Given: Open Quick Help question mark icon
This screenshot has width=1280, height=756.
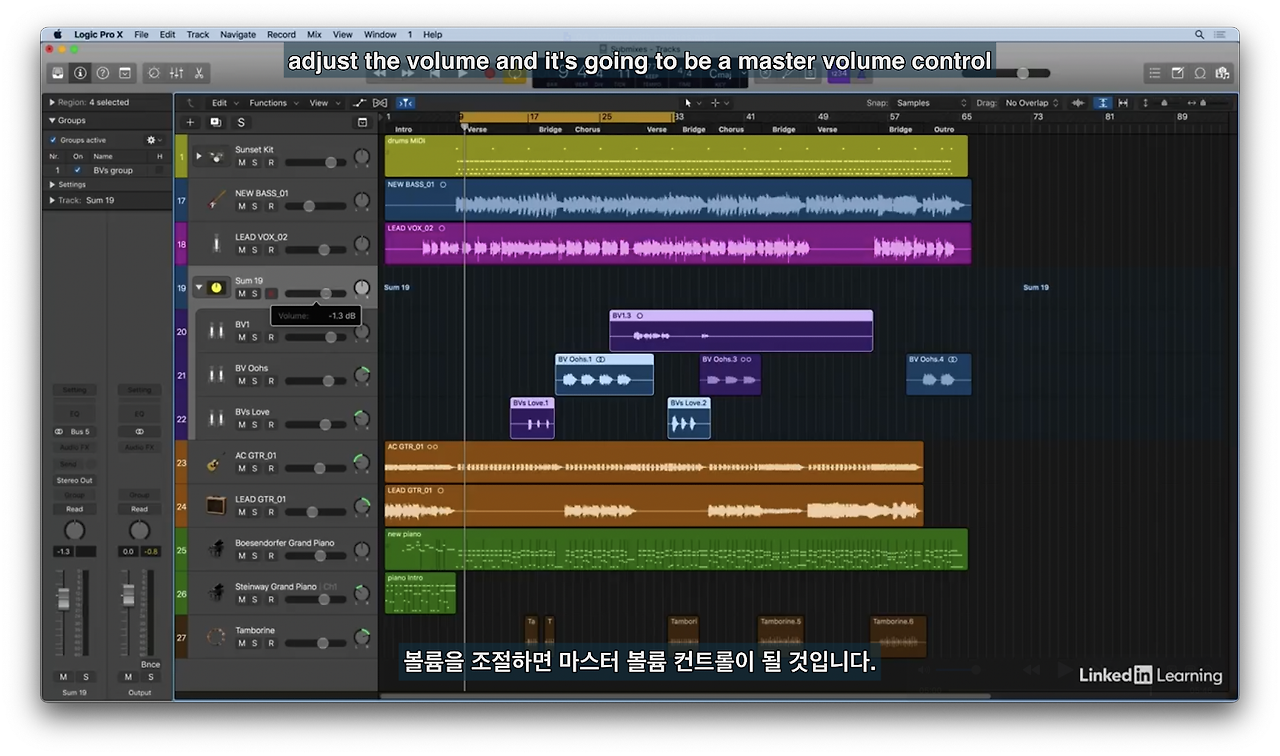Looking at the screenshot, I should click(102, 73).
